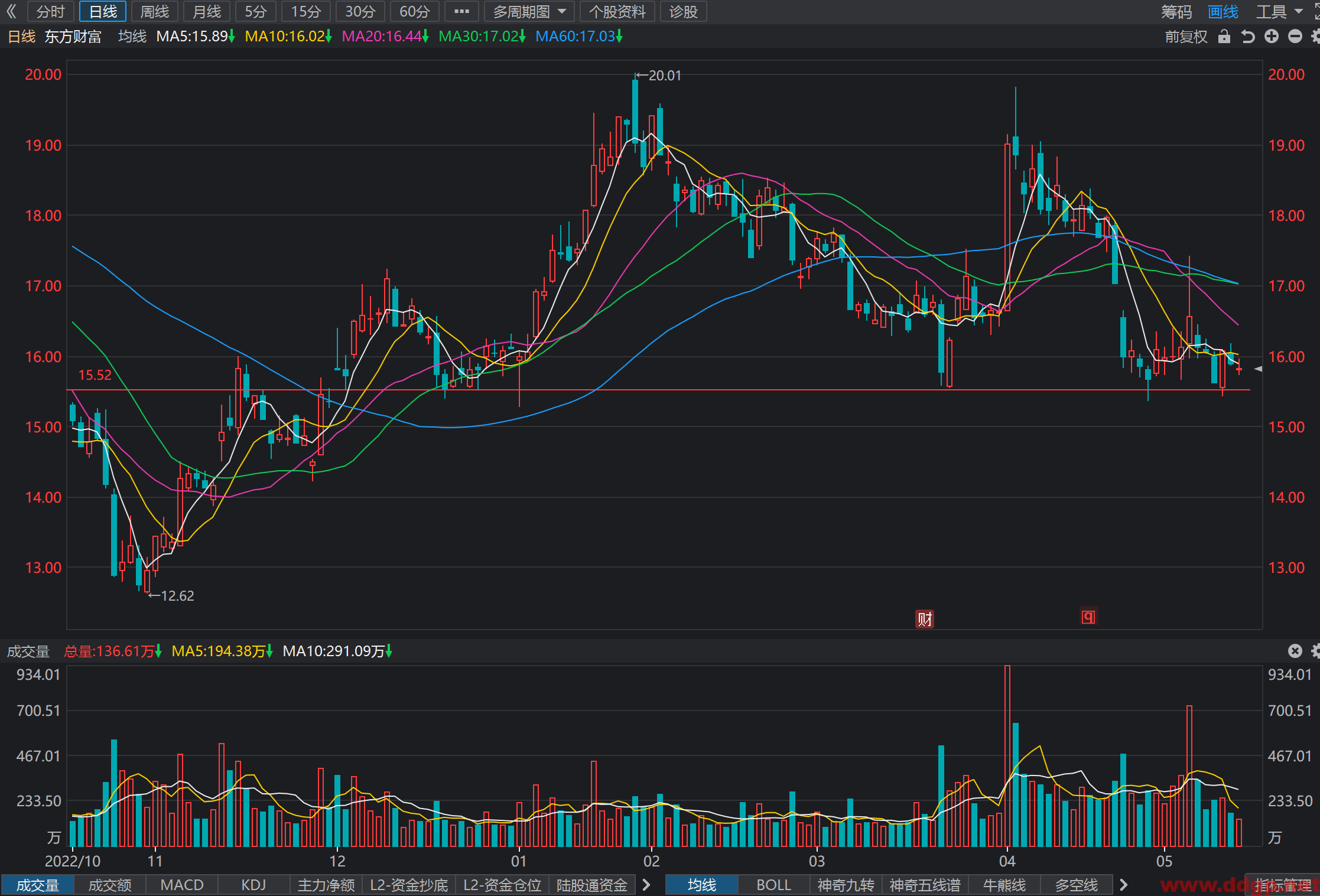Click the undo arrow icon in chart toolbar

coord(1248,37)
